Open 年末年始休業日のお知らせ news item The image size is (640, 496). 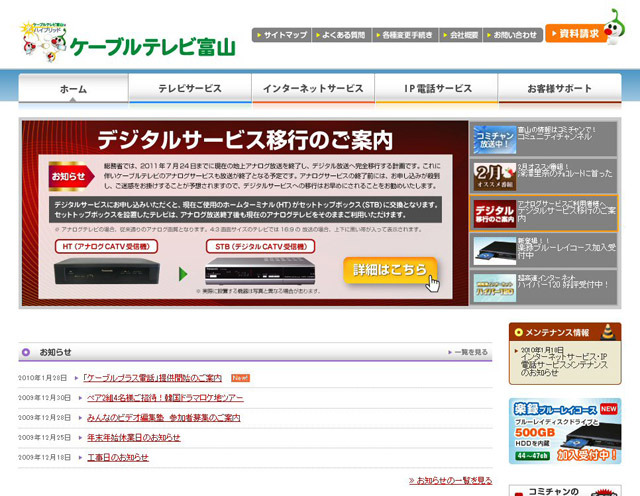click(x=133, y=437)
